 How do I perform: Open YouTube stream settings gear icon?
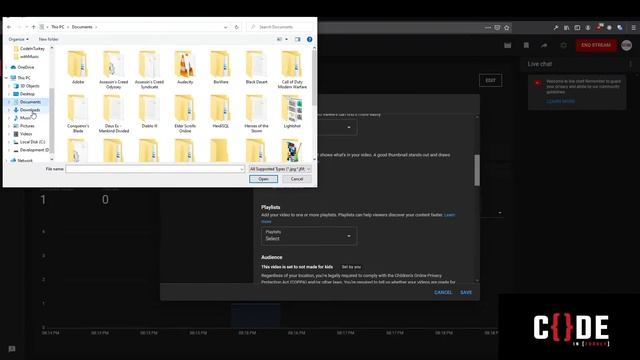[x=563, y=45]
